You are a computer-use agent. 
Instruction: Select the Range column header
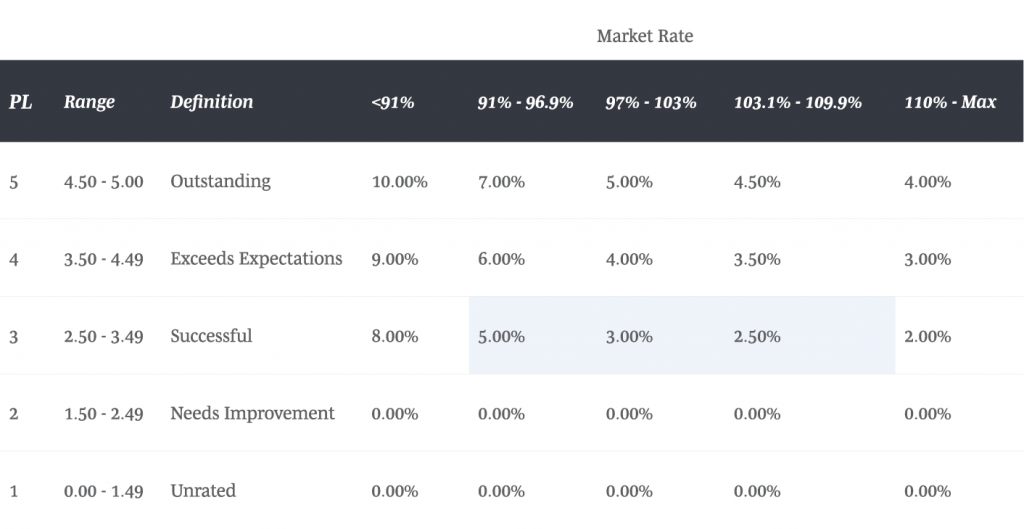(x=89, y=102)
